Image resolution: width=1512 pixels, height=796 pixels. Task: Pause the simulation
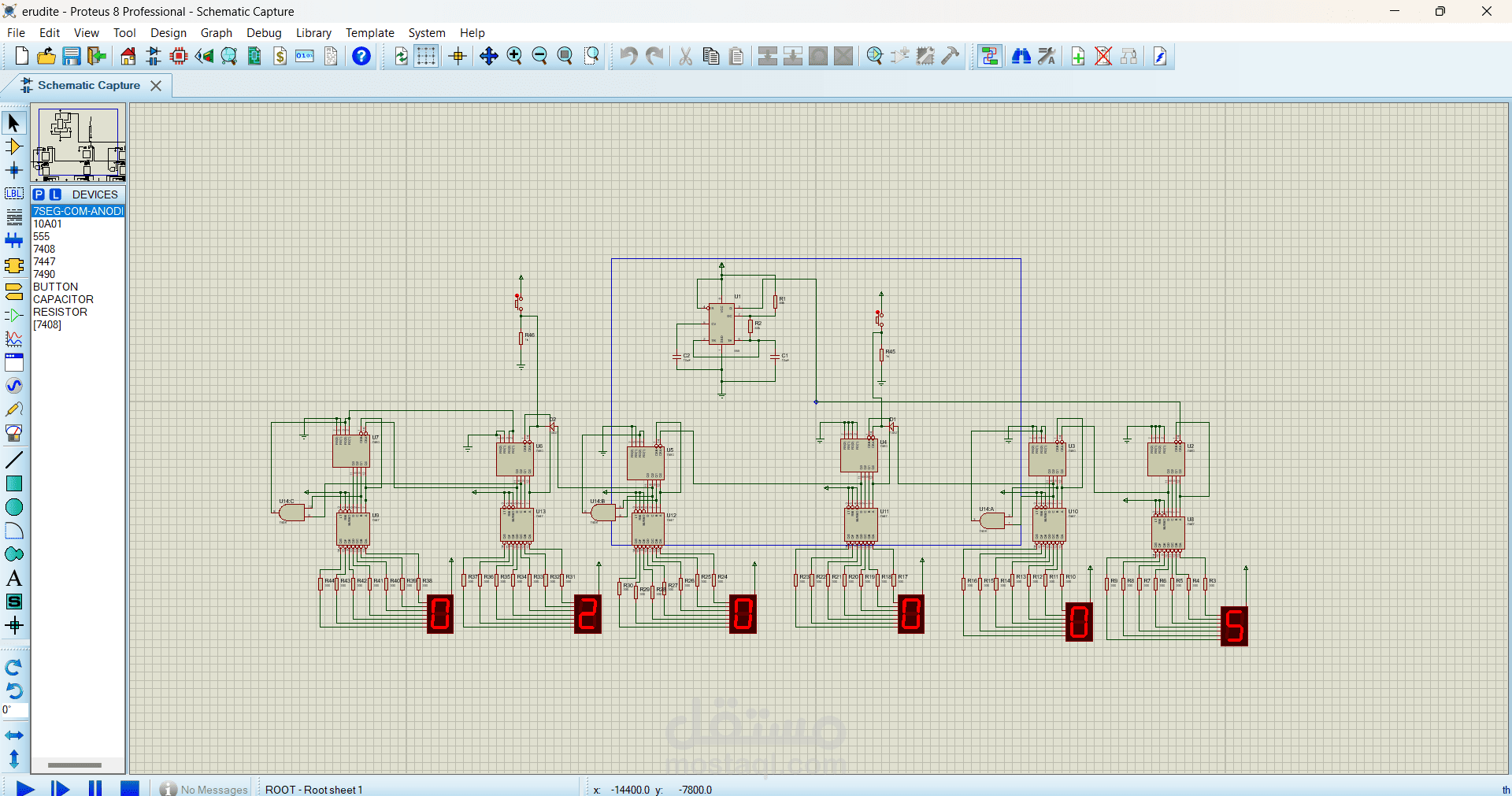click(x=95, y=788)
